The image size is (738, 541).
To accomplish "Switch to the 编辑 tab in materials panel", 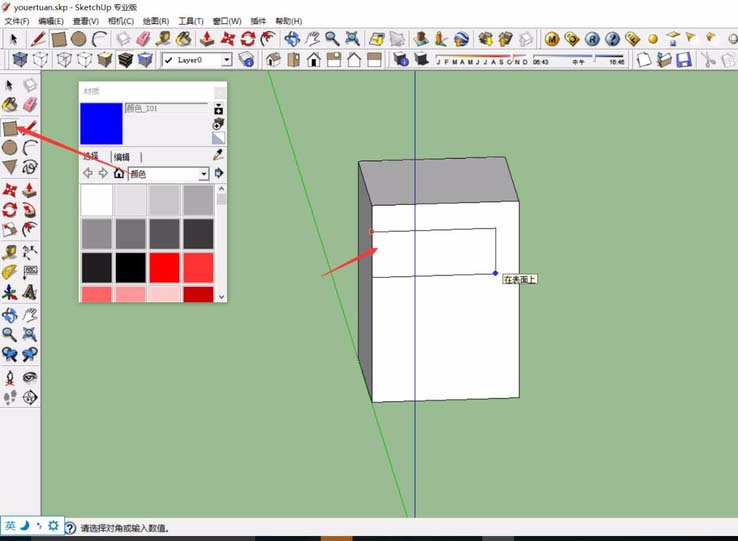I will point(122,157).
